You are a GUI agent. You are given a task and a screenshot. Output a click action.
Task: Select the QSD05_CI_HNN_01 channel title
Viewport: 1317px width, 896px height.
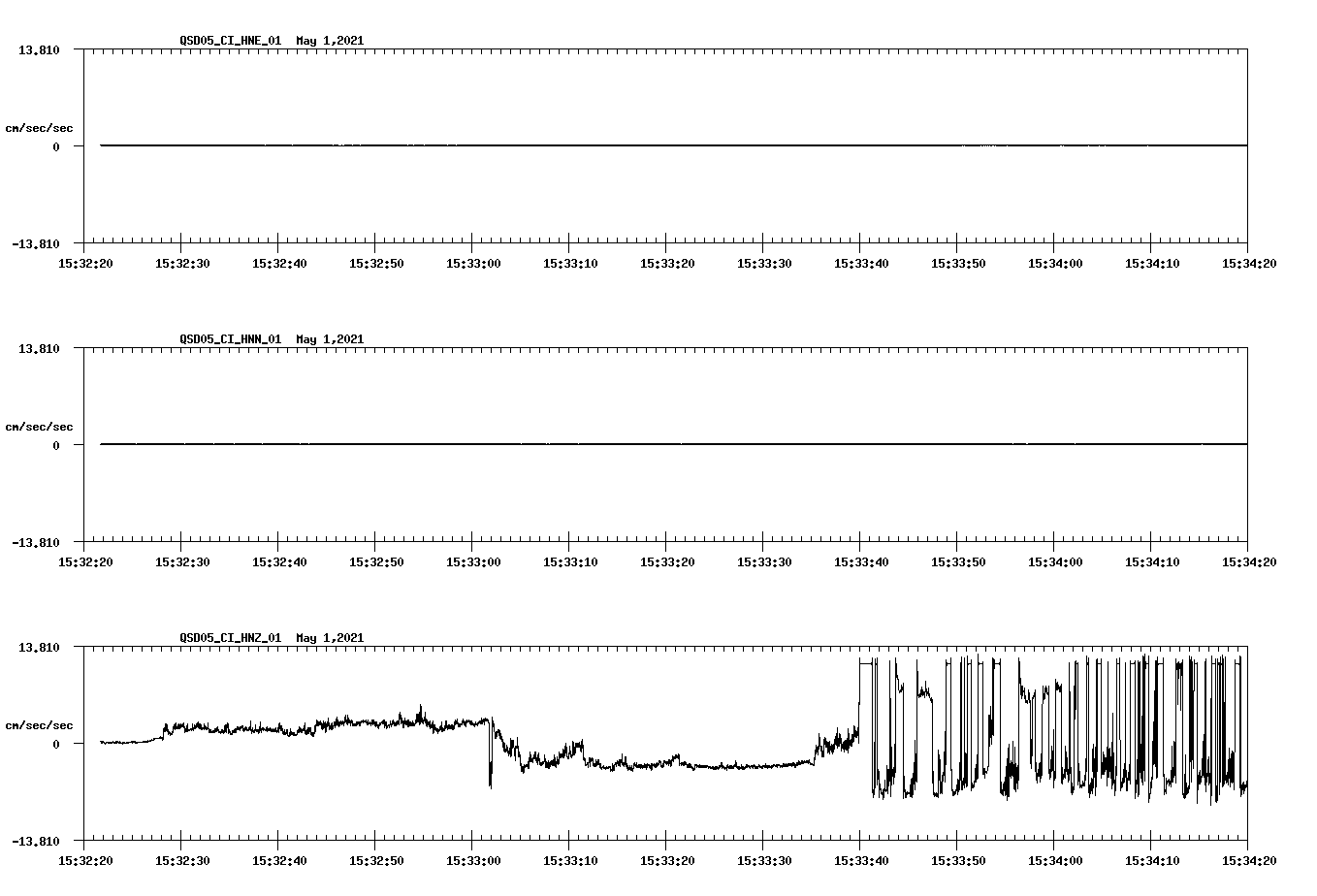pyautogui.click(x=233, y=339)
